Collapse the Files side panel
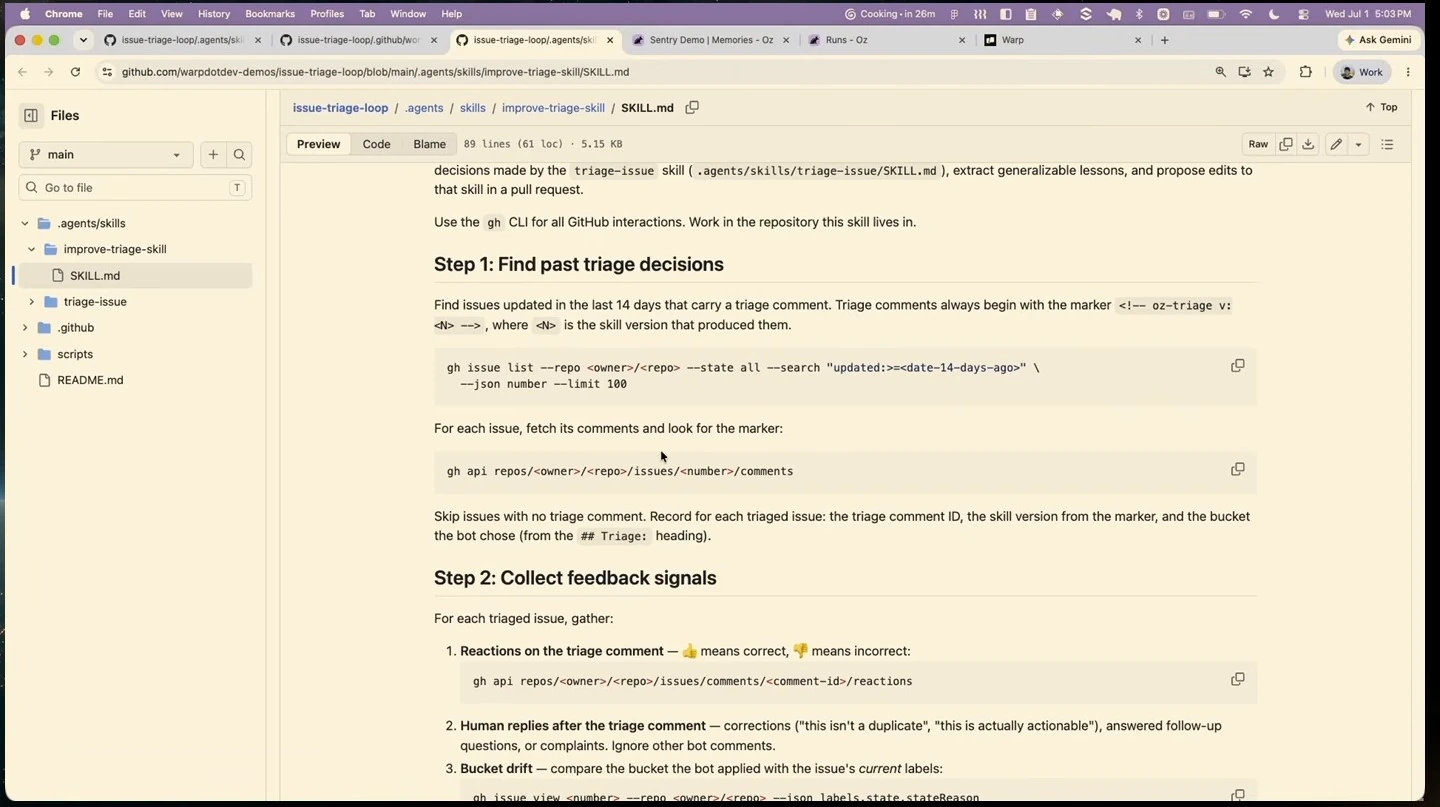1440x807 pixels. (x=31, y=115)
